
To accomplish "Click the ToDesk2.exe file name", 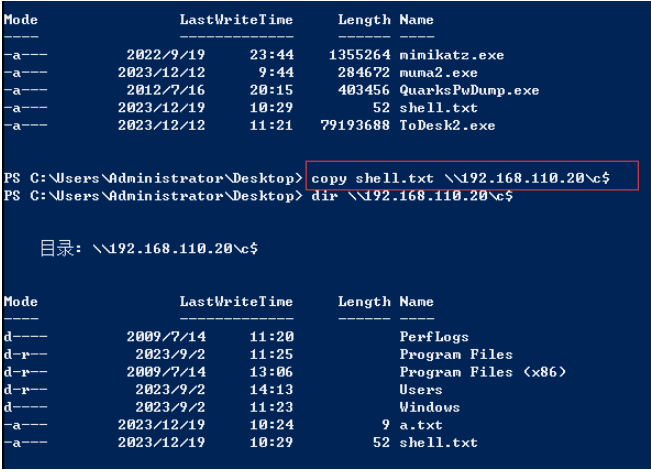I will [447, 125].
